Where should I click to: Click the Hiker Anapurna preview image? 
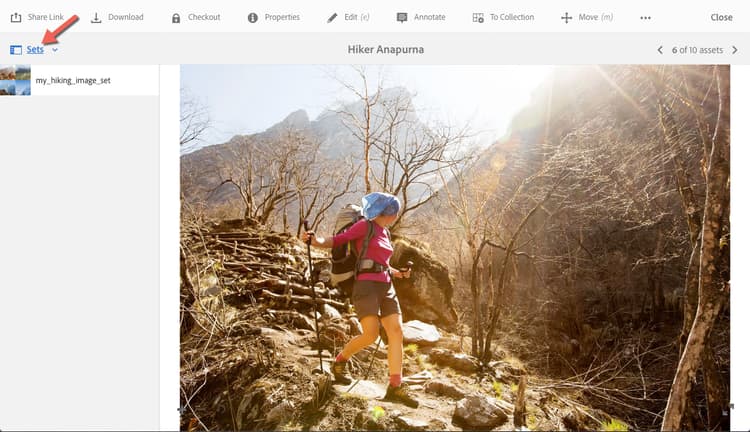pyautogui.click(x=455, y=248)
